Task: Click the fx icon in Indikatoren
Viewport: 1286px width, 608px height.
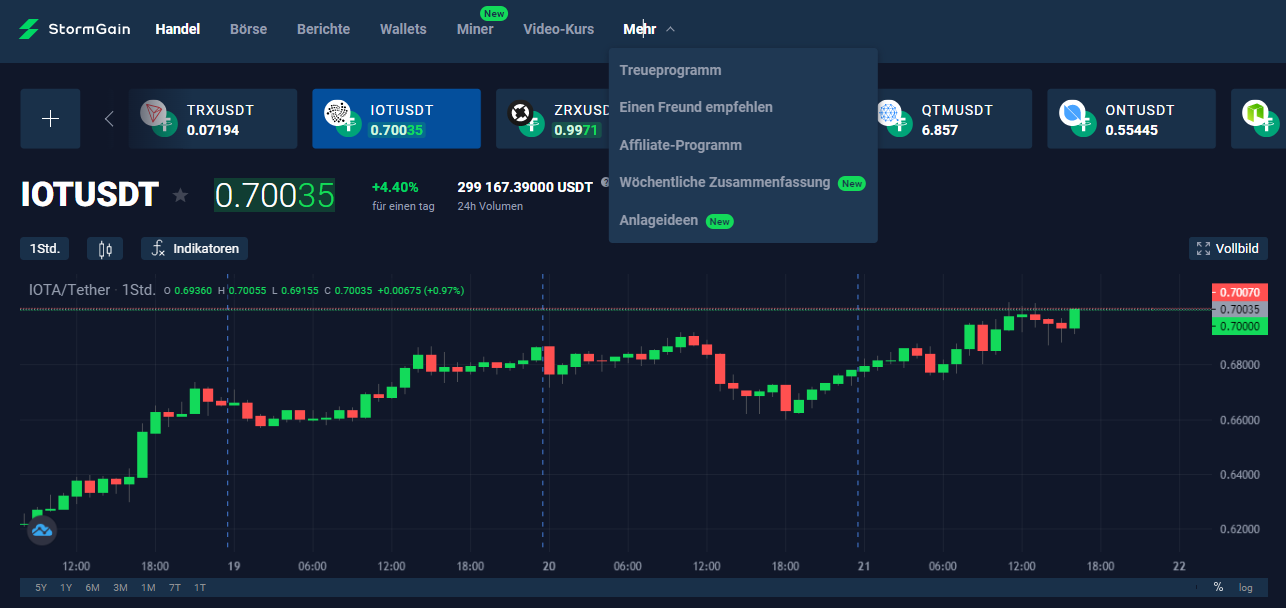Action: coord(158,248)
